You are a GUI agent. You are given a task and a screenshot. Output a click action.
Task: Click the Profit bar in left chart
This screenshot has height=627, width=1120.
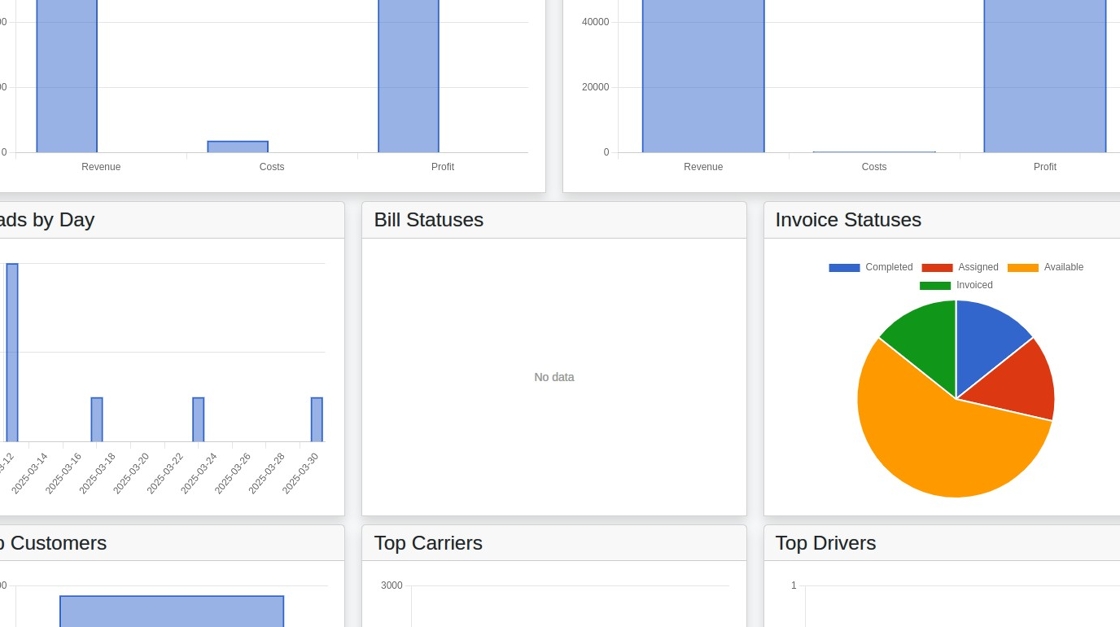pos(409,76)
